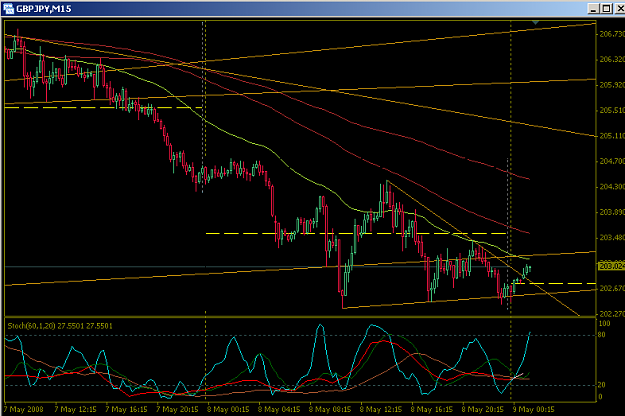Screen dimensions: 625x416
Task: Click the '8 May 04:15' time label
Action: [279, 409]
